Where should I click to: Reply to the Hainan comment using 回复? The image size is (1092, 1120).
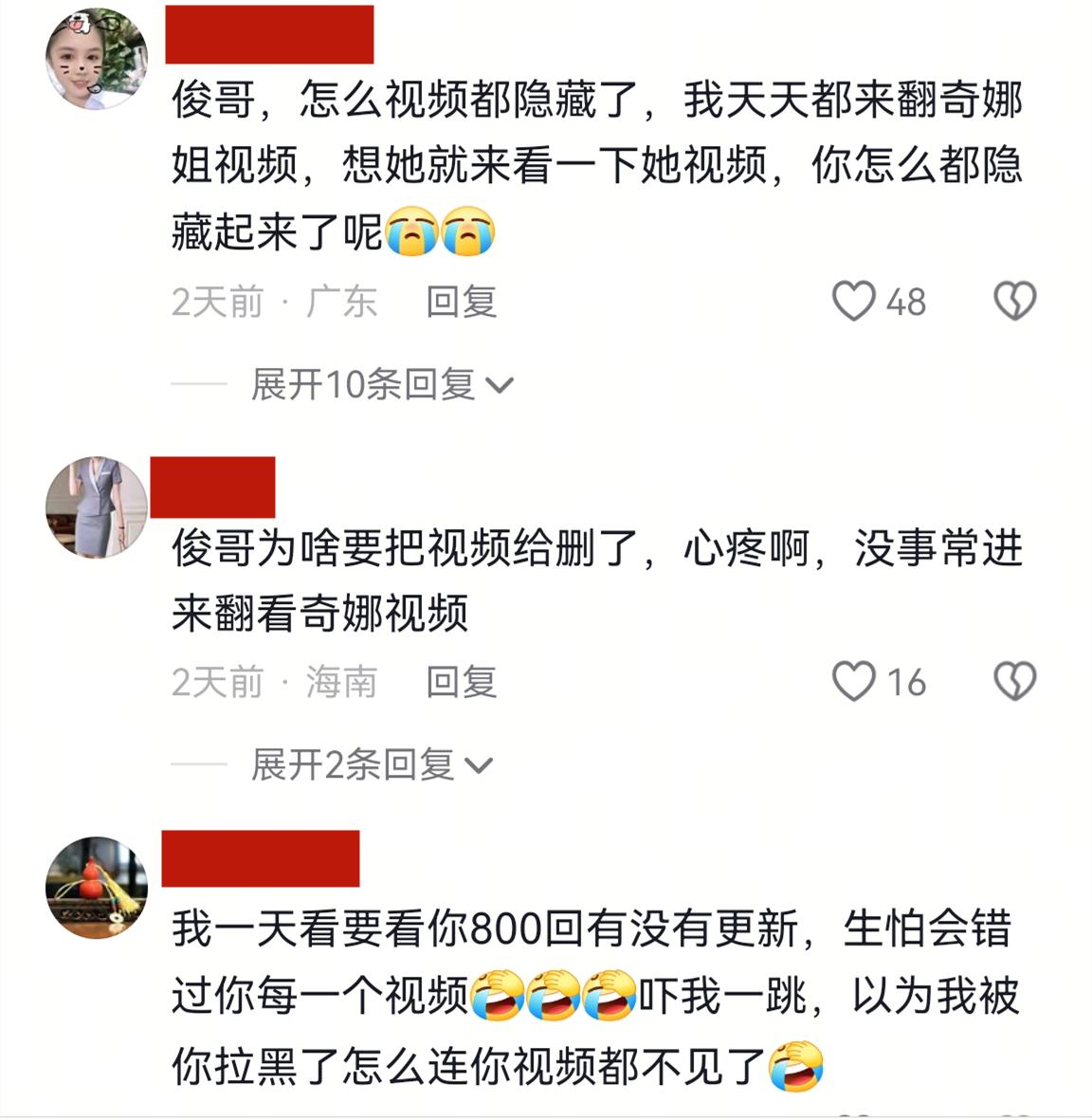point(462,682)
